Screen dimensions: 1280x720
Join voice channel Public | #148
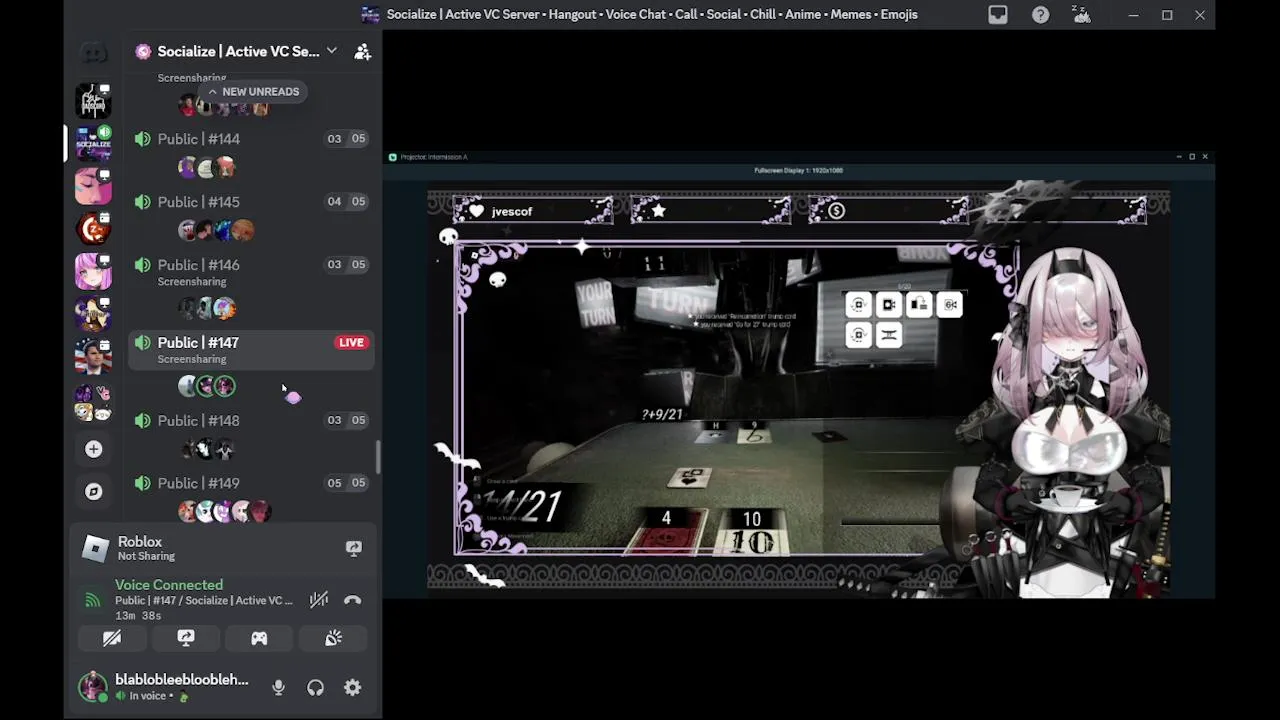[x=251, y=420]
